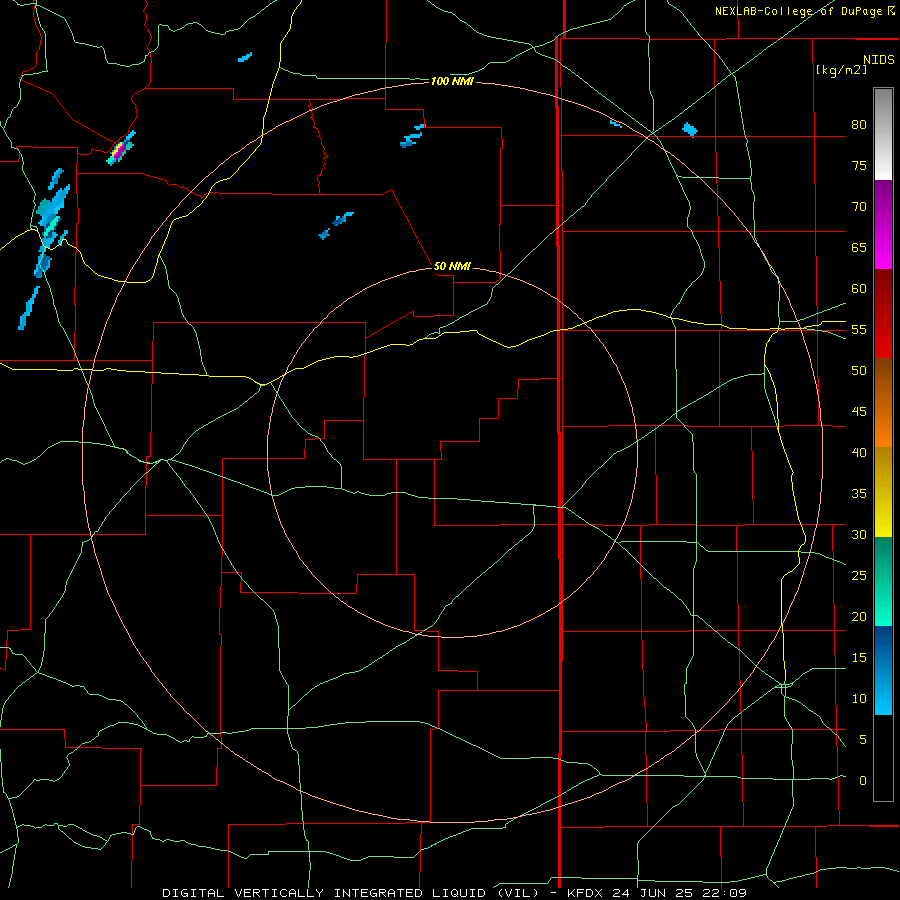
Task: Select the green segment of the color bar
Action: pyautogui.click(x=883, y=581)
